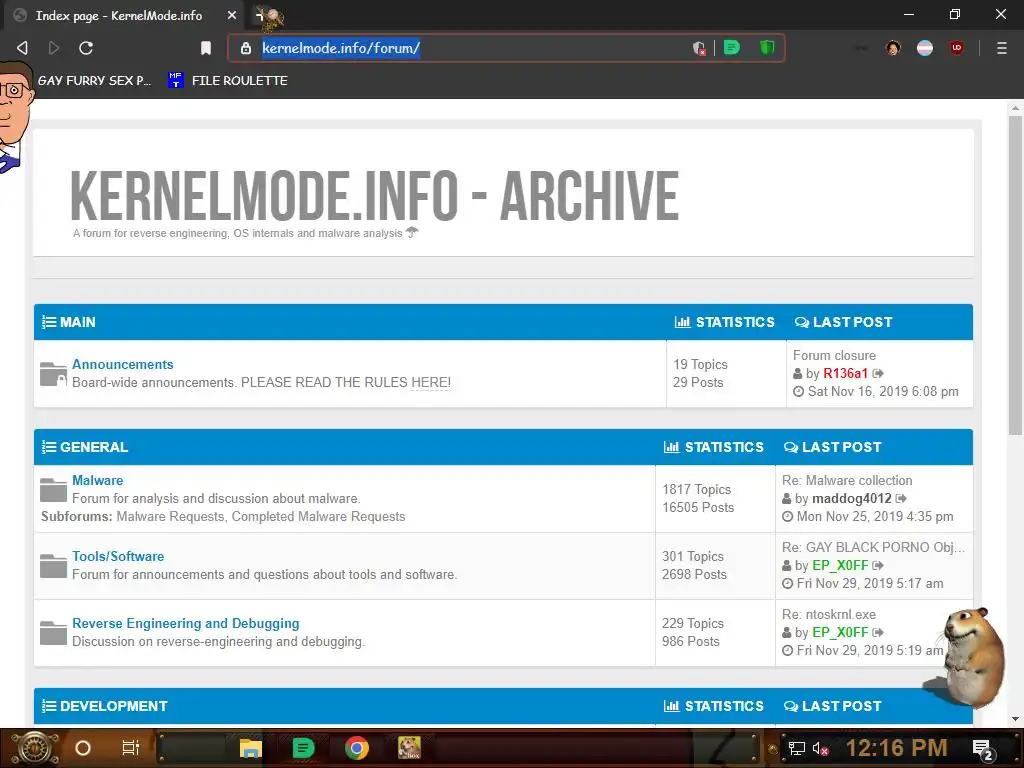Open the FILE ROULETTE bookmark
The image size is (1024, 768).
coord(227,80)
